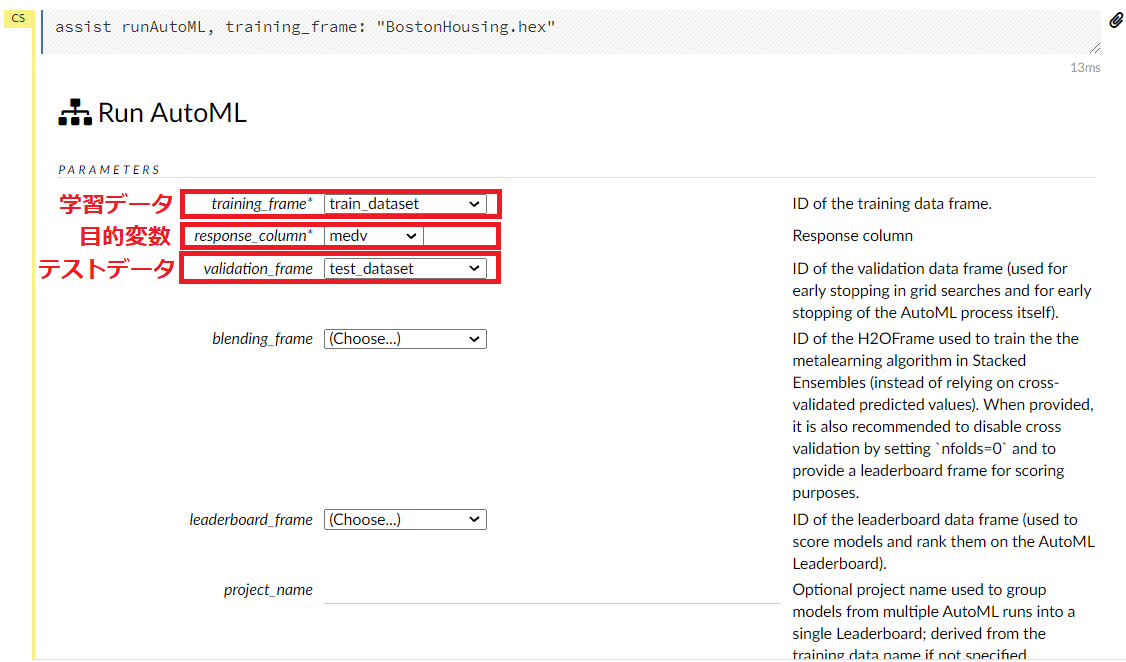Expand the leaderboard_frame Choose dropdown
The width and height of the screenshot is (1126, 662).
(x=405, y=520)
